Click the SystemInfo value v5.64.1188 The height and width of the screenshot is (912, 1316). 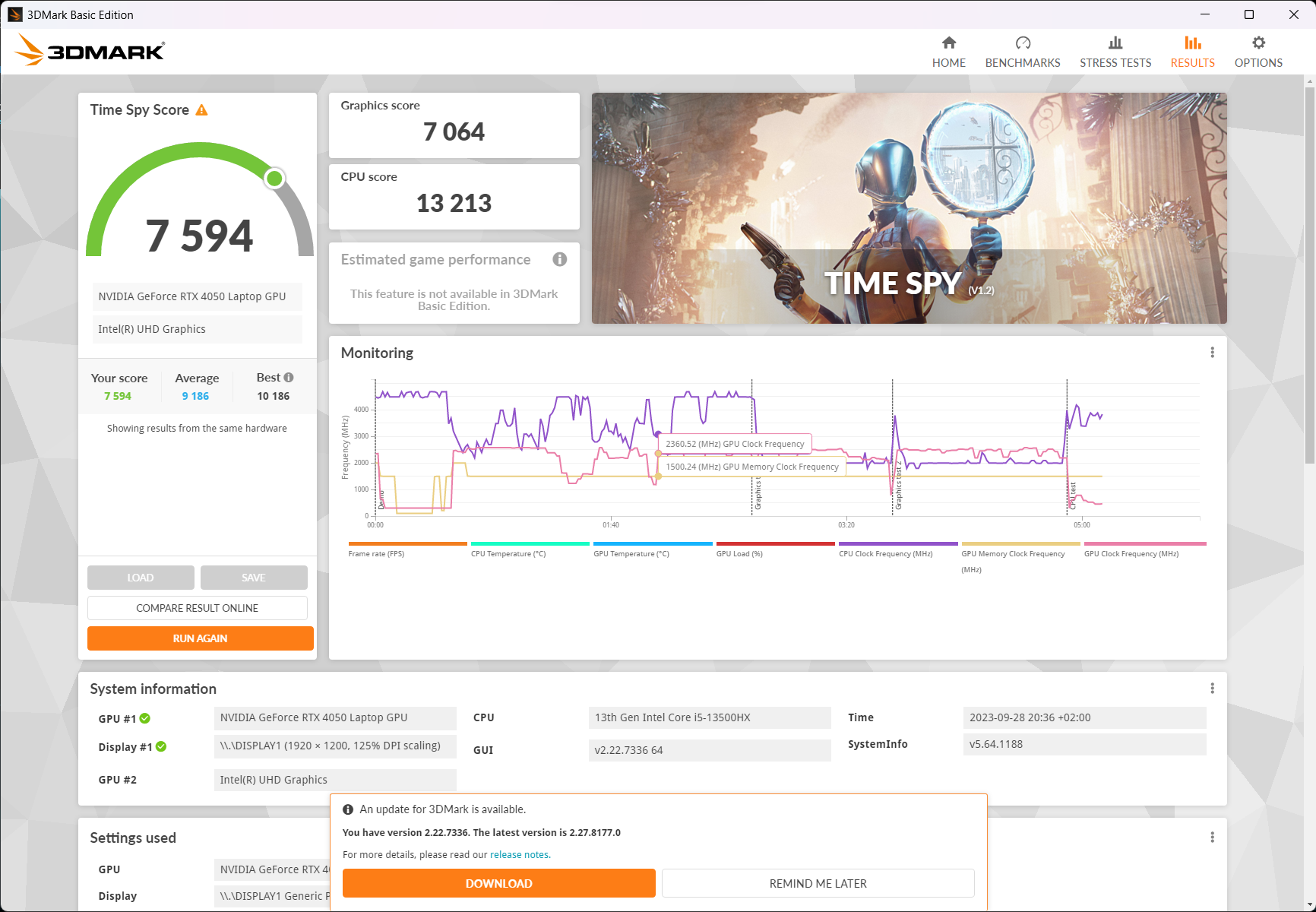click(1084, 744)
